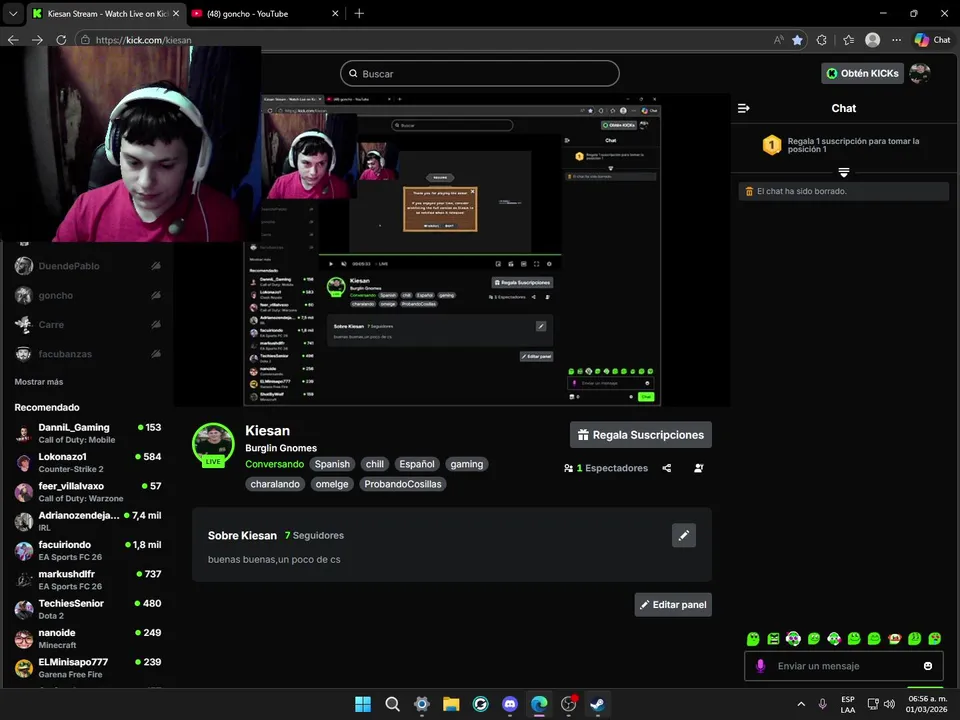Close the goncho - YouTube tab

335,13
